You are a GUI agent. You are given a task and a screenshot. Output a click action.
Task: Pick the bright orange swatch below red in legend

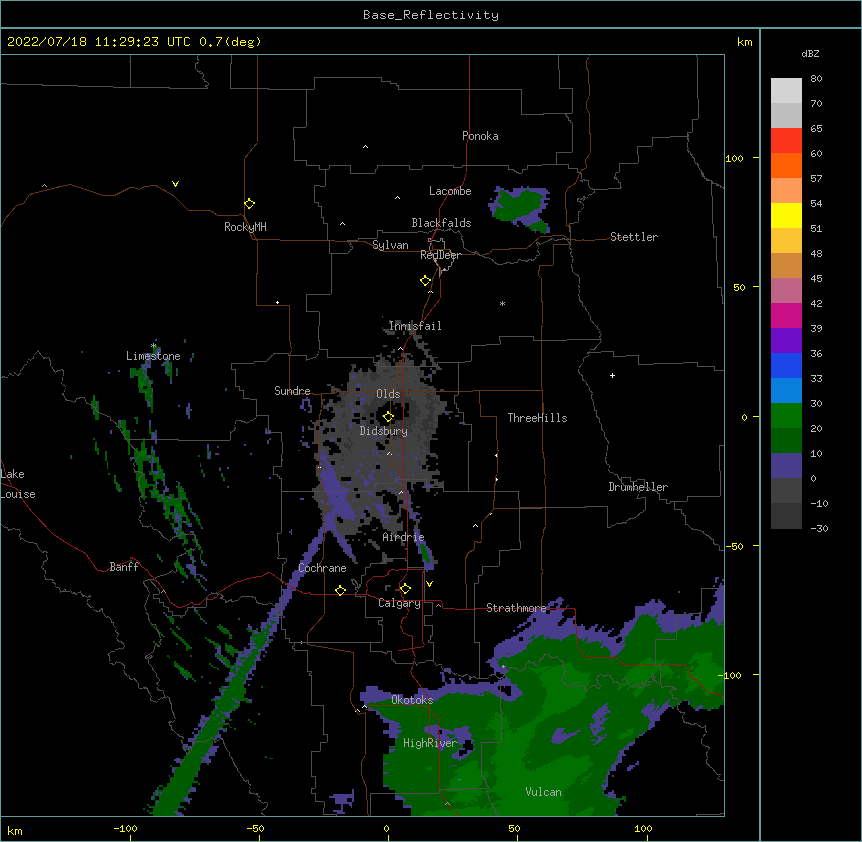coord(786,165)
